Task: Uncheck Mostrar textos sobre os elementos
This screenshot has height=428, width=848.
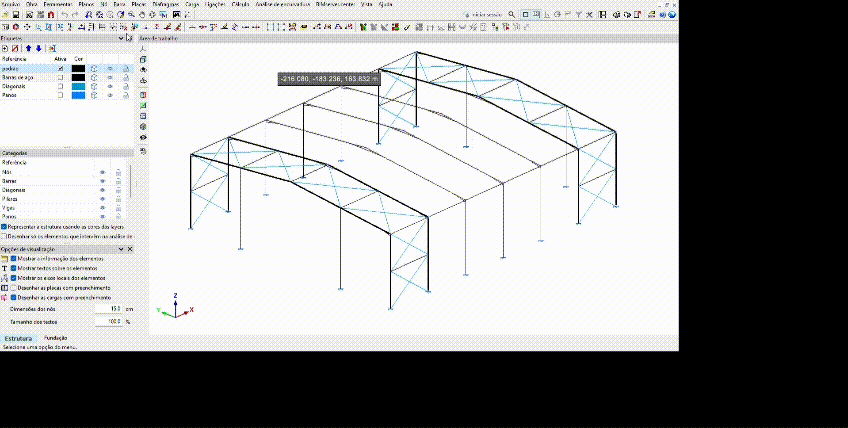Action: (x=14, y=268)
